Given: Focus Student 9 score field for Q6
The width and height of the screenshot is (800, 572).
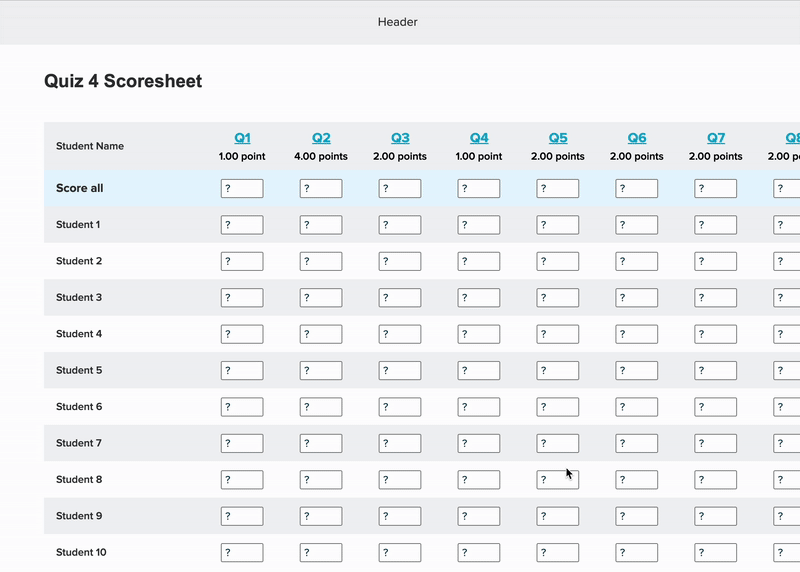Looking at the screenshot, I should pos(637,516).
